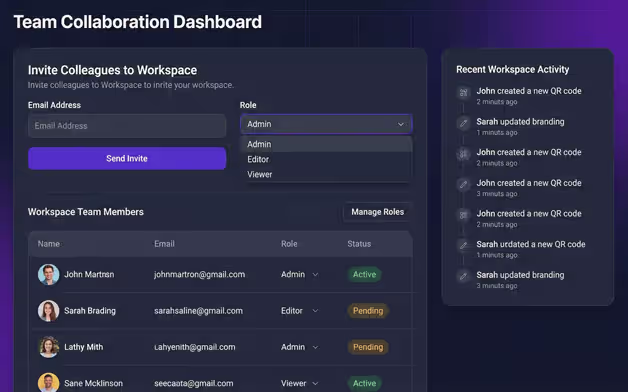Click Team Collaboration Dashboard title
The image size is (628, 392).
(x=138, y=22)
